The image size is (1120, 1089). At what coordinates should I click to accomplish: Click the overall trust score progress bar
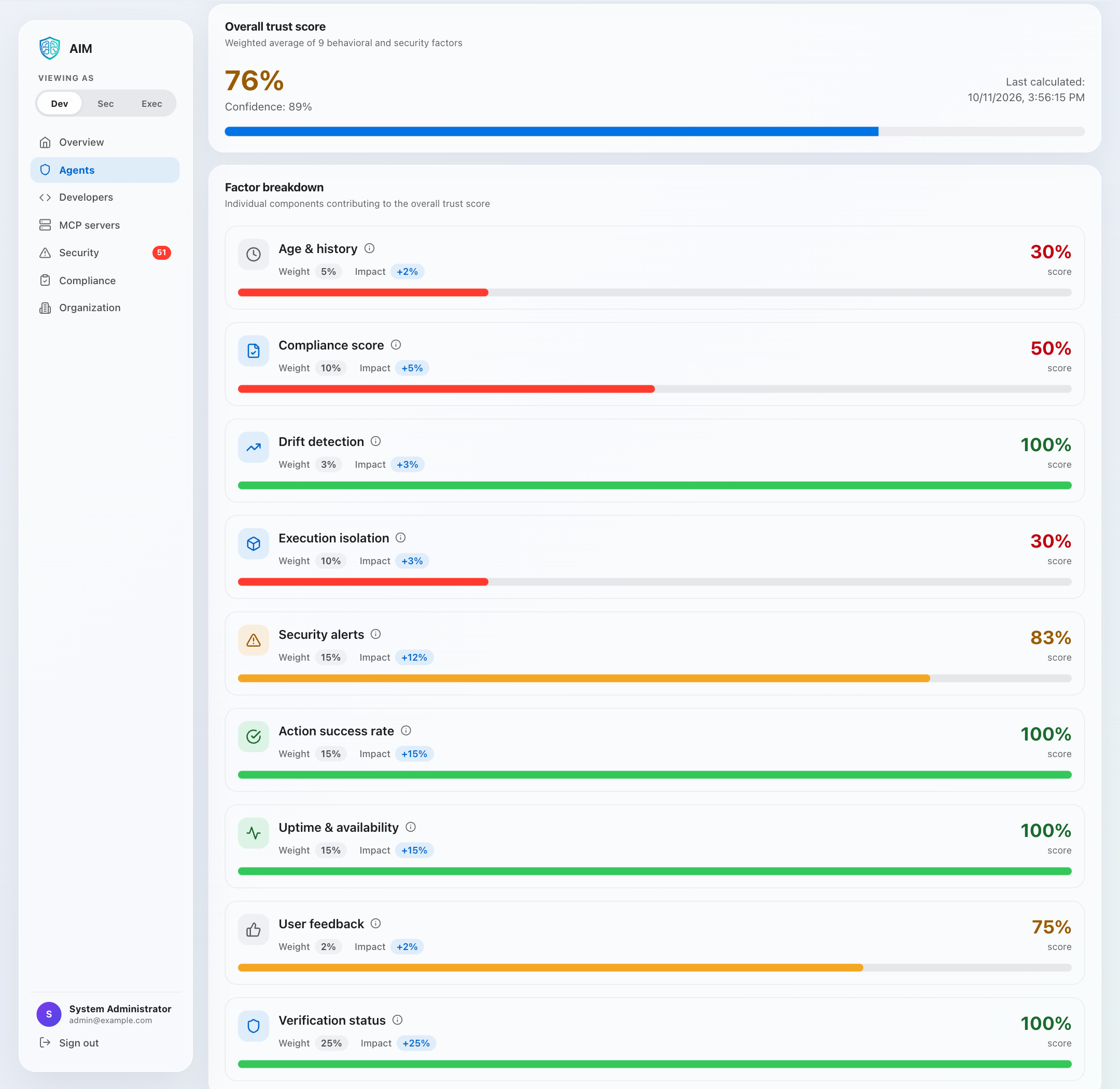(x=654, y=132)
